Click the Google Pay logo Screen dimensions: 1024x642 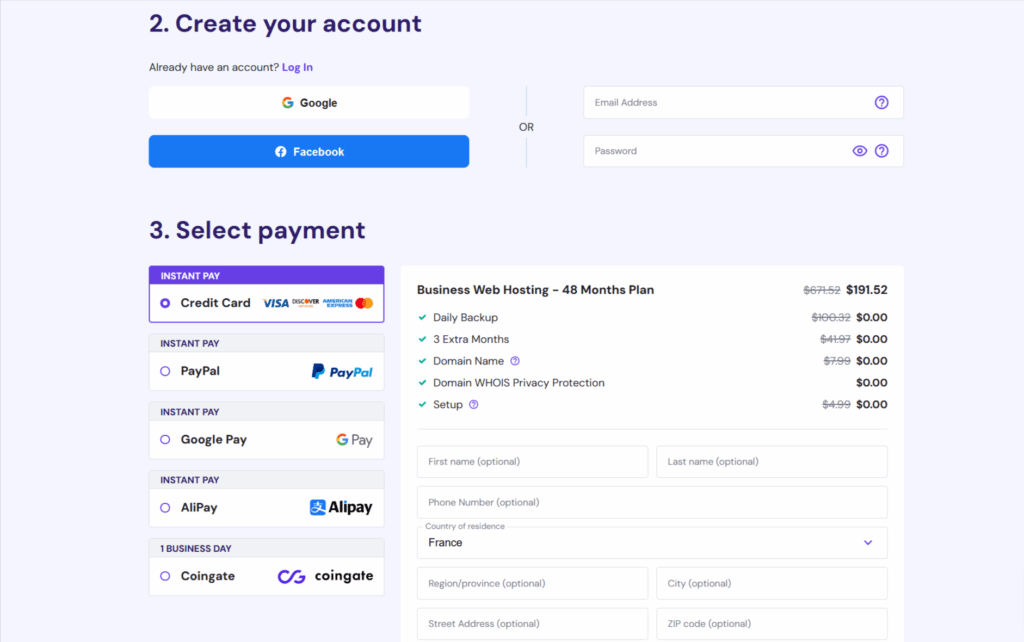[354, 440]
